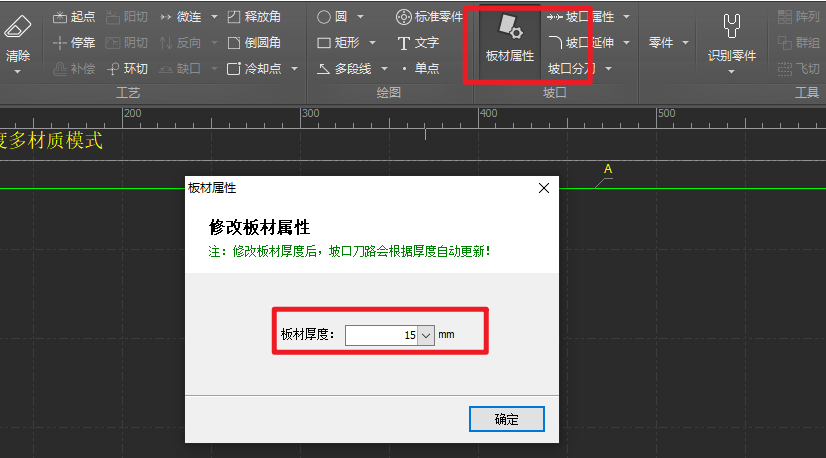Image resolution: width=826 pixels, height=458 pixels.
Task: Click the 坡口分刀 tool
Action: pyautogui.click(x=572, y=69)
